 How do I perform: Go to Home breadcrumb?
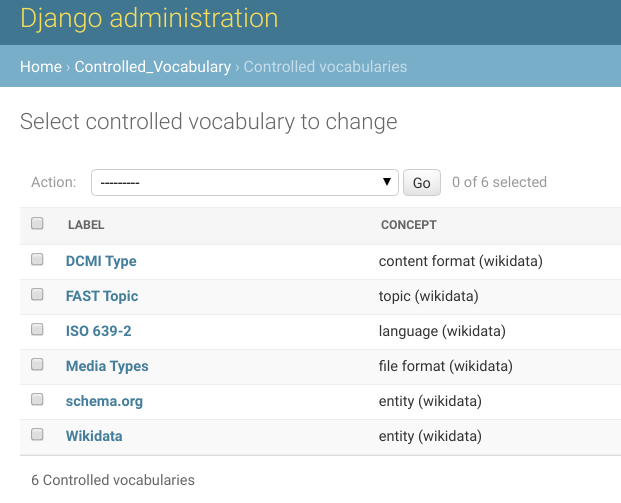[x=41, y=67]
